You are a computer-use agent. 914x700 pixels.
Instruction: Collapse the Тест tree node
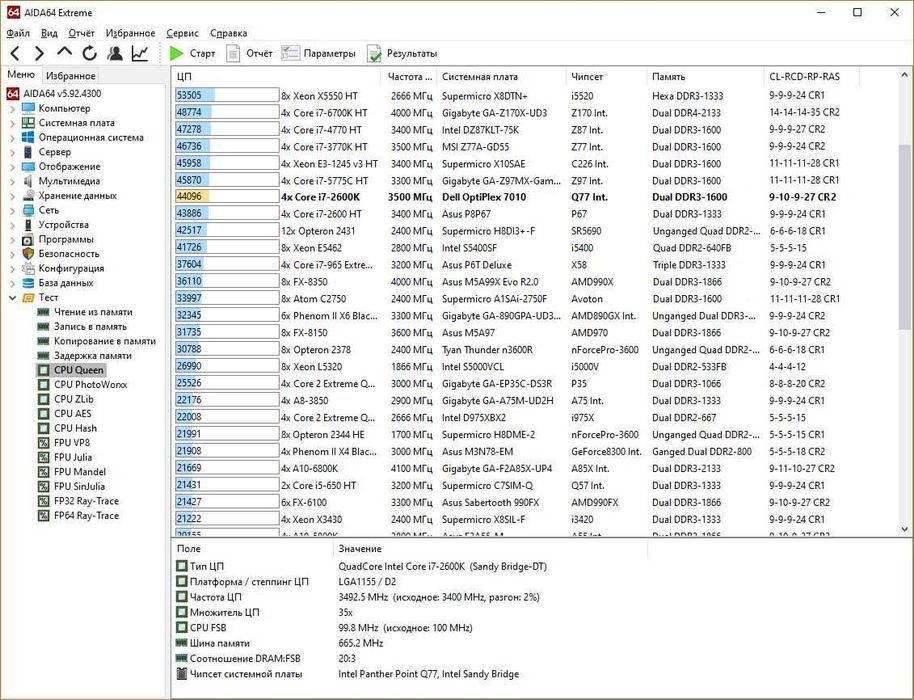pos(13,297)
